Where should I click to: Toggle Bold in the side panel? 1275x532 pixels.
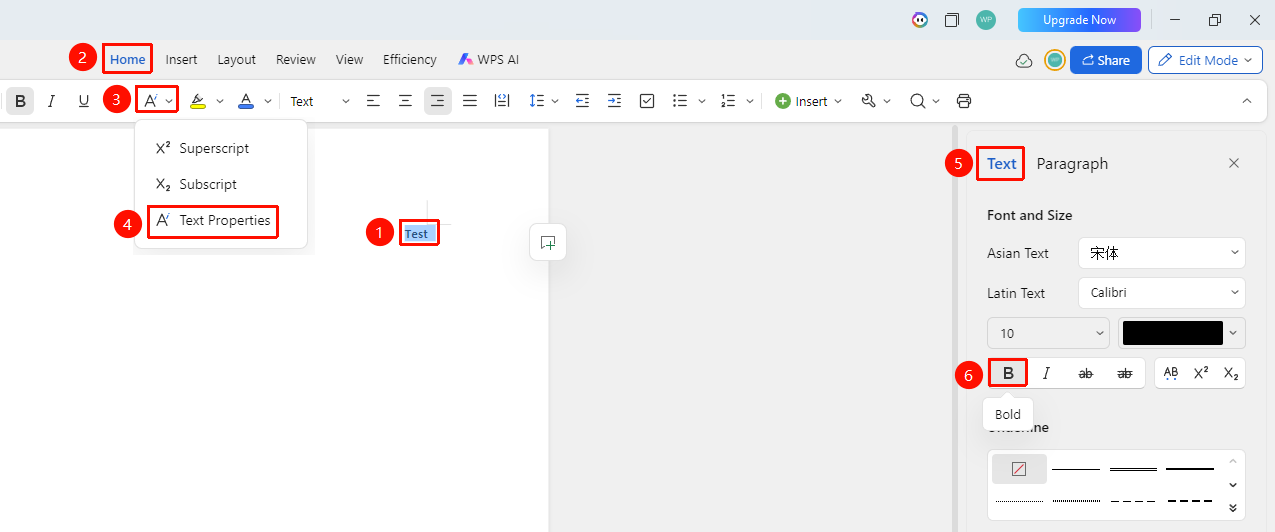(x=1008, y=373)
